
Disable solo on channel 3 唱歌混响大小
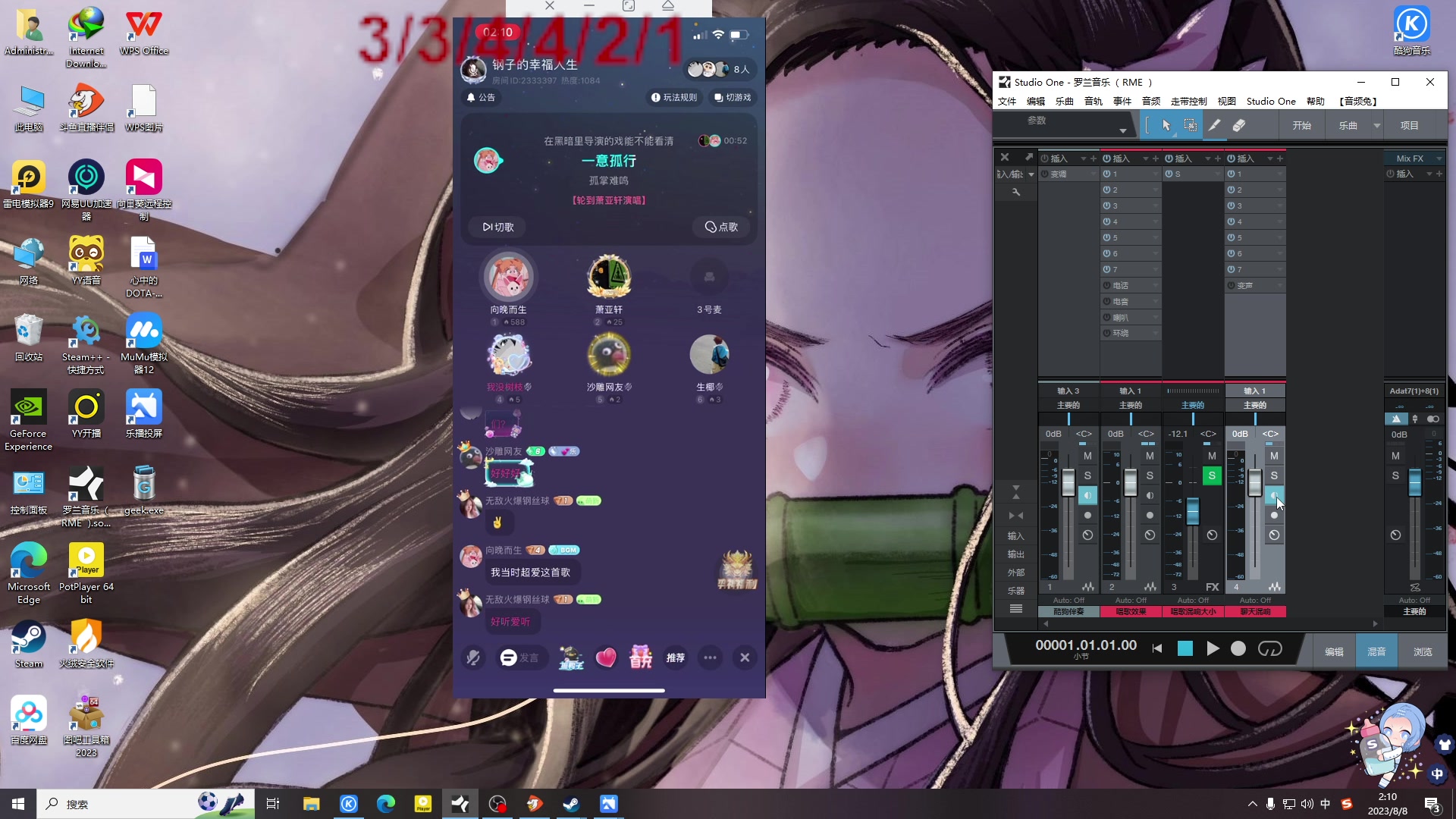pyautogui.click(x=1212, y=475)
